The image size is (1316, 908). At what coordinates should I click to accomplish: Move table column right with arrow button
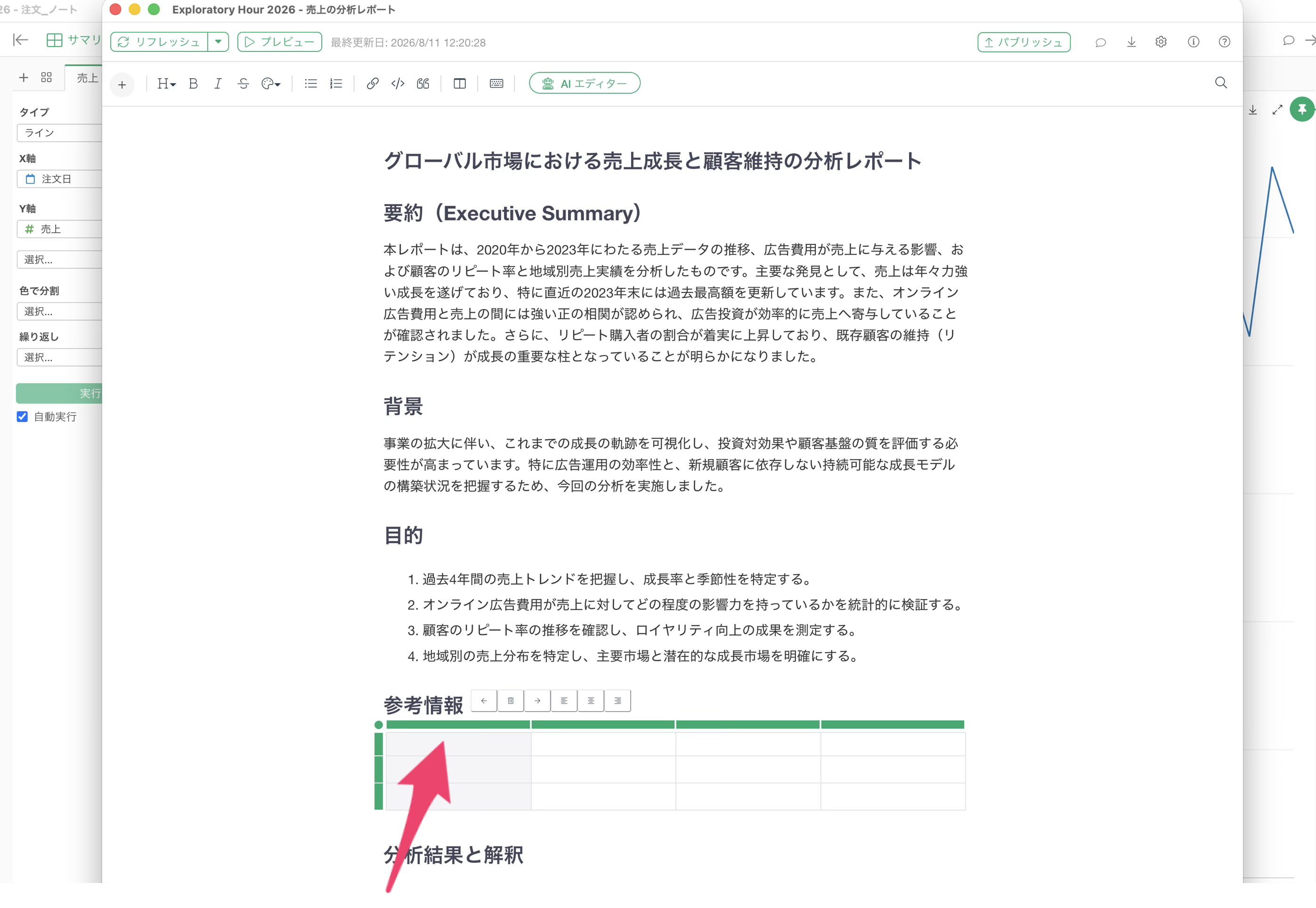(538, 701)
